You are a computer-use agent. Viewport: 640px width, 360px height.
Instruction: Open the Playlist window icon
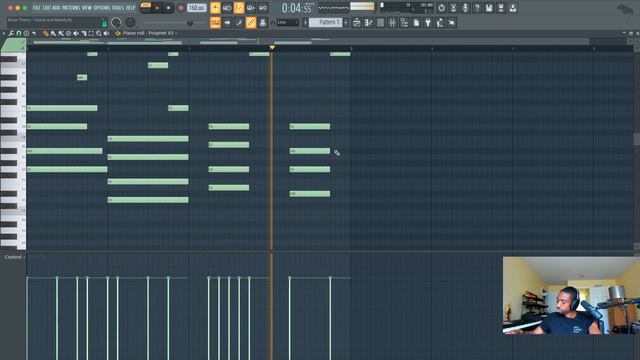[x=356, y=22]
